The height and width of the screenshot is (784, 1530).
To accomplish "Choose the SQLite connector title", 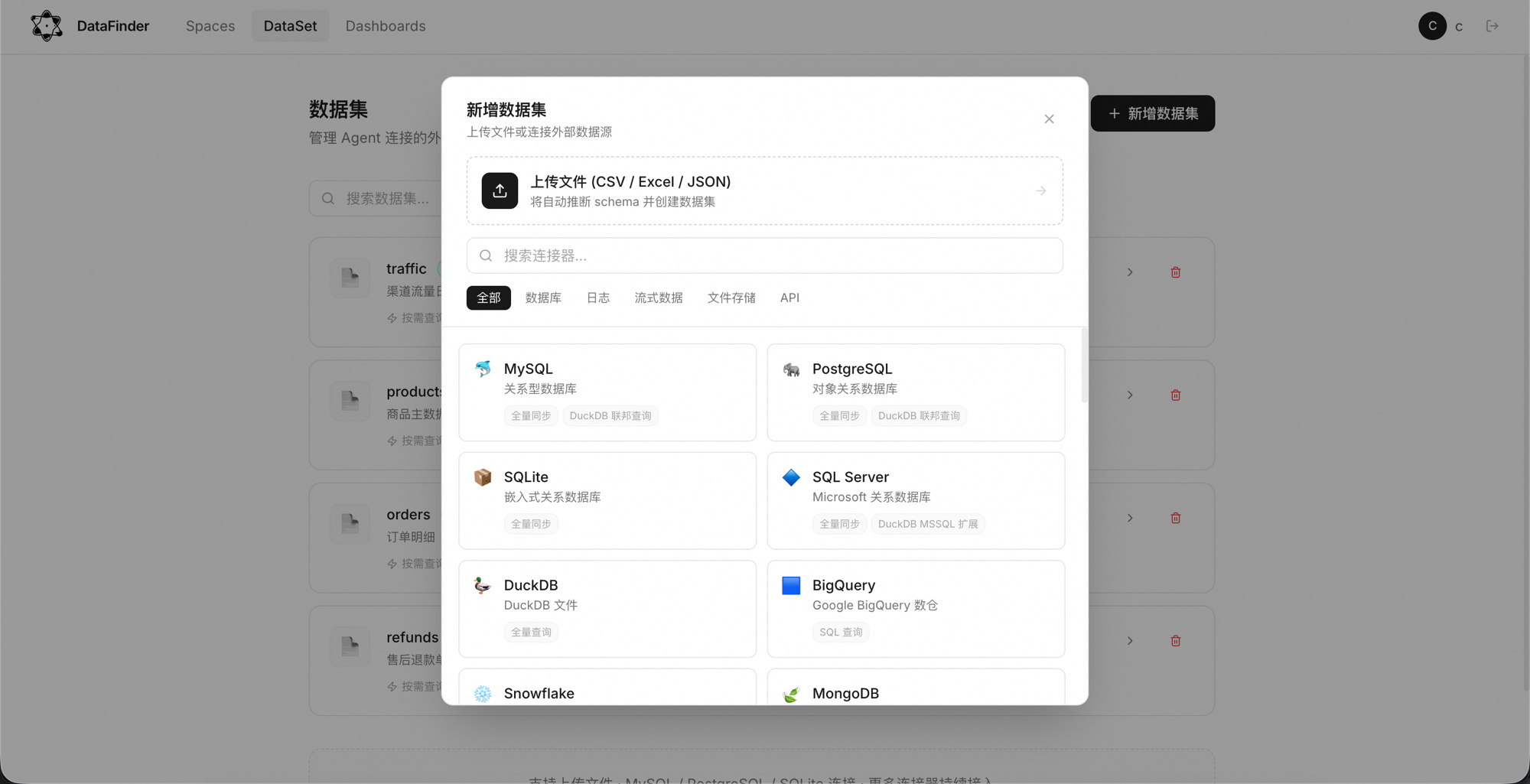I will (x=526, y=477).
